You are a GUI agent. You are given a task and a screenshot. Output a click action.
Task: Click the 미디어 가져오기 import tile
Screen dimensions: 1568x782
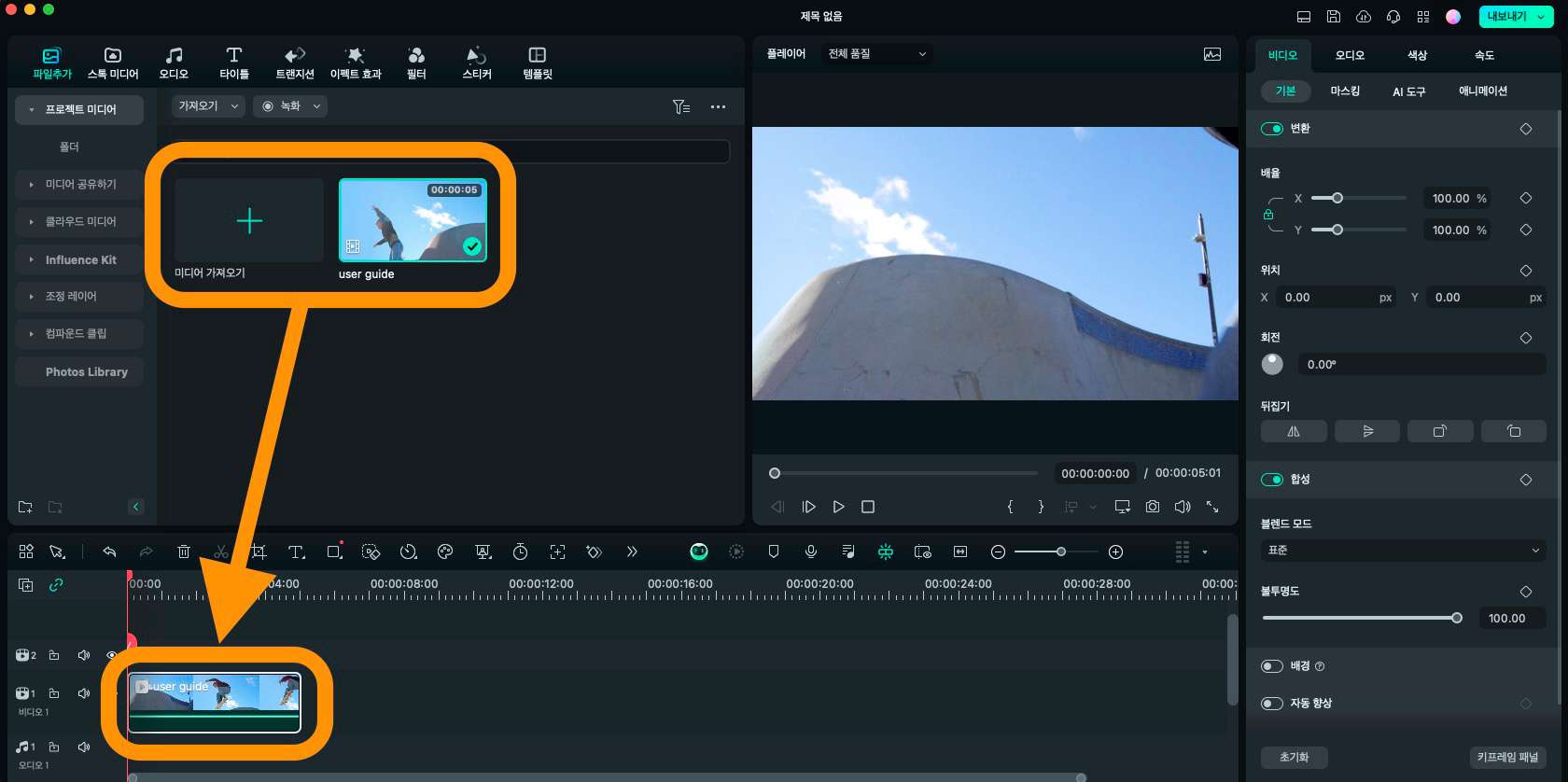point(249,221)
